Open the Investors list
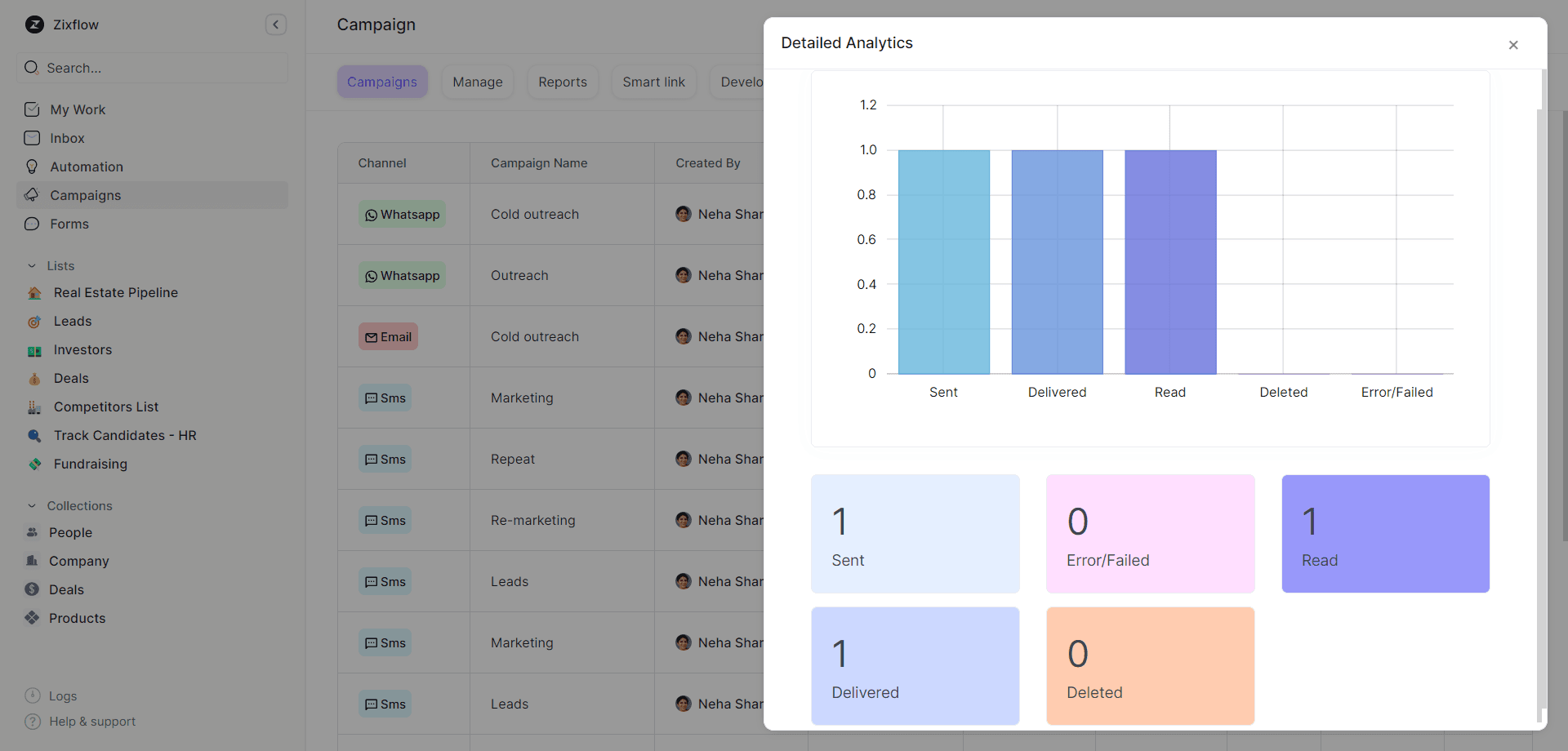 [x=82, y=349]
